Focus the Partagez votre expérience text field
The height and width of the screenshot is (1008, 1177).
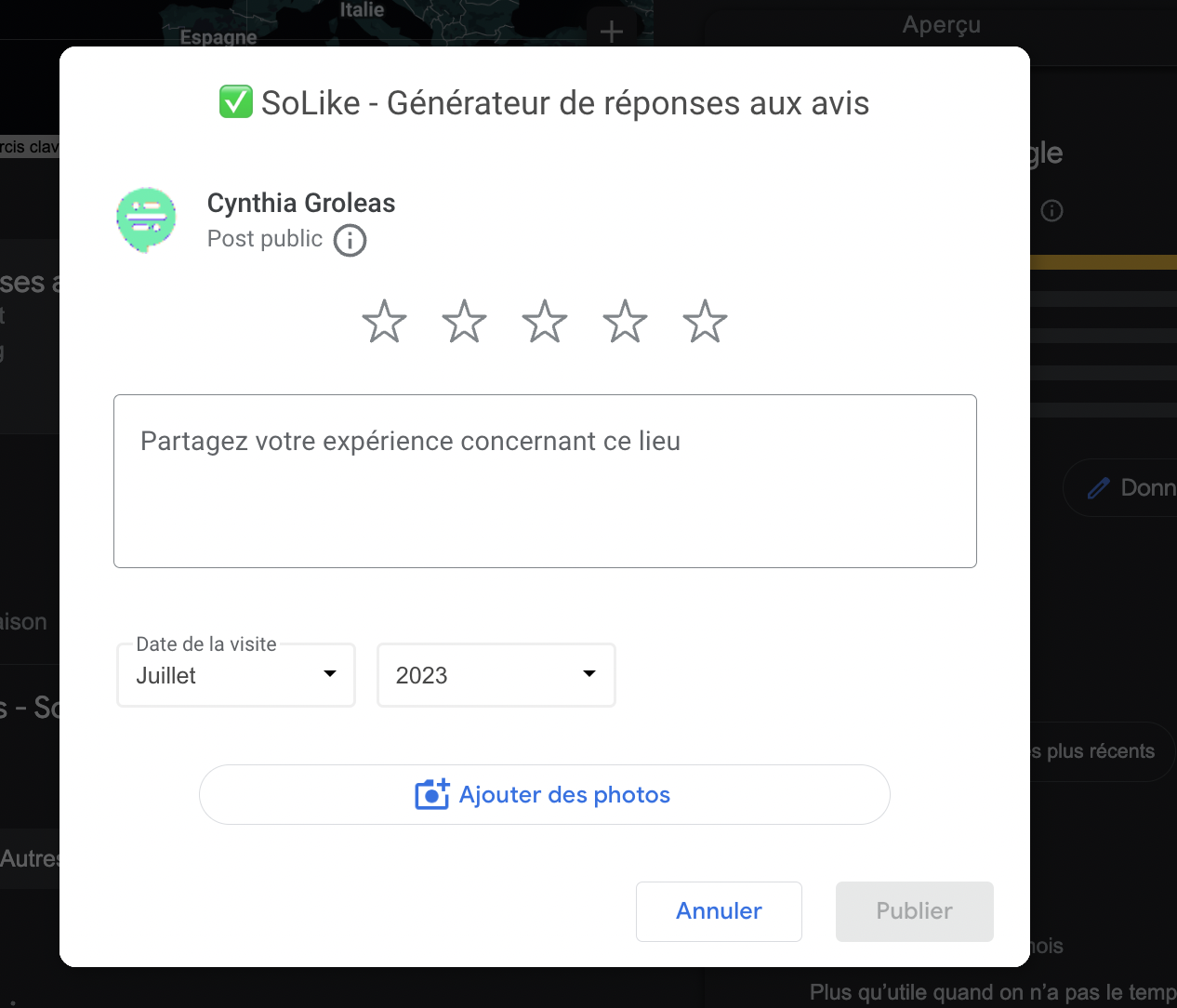pos(545,481)
